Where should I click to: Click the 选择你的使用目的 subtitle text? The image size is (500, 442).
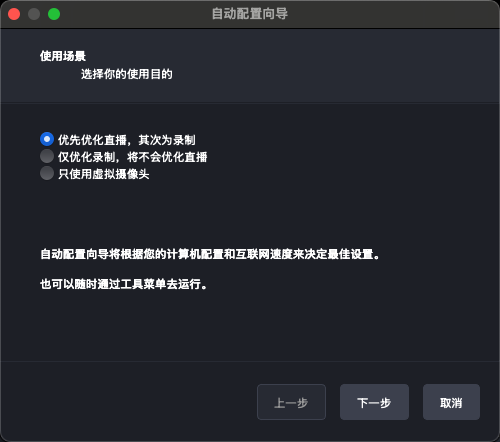(x=127, y=74)
